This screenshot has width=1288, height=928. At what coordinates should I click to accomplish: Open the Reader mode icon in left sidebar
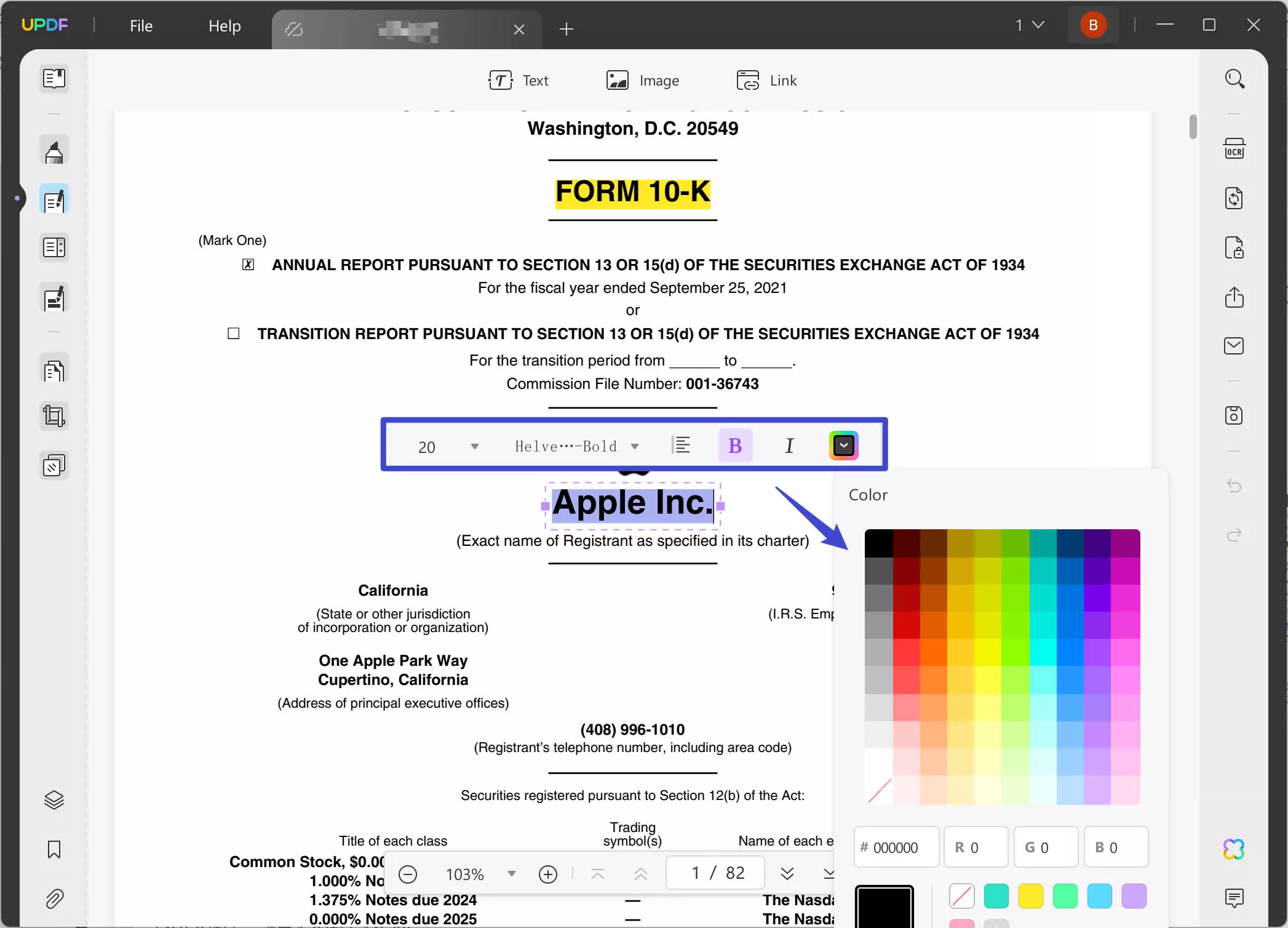pos(54,79)
